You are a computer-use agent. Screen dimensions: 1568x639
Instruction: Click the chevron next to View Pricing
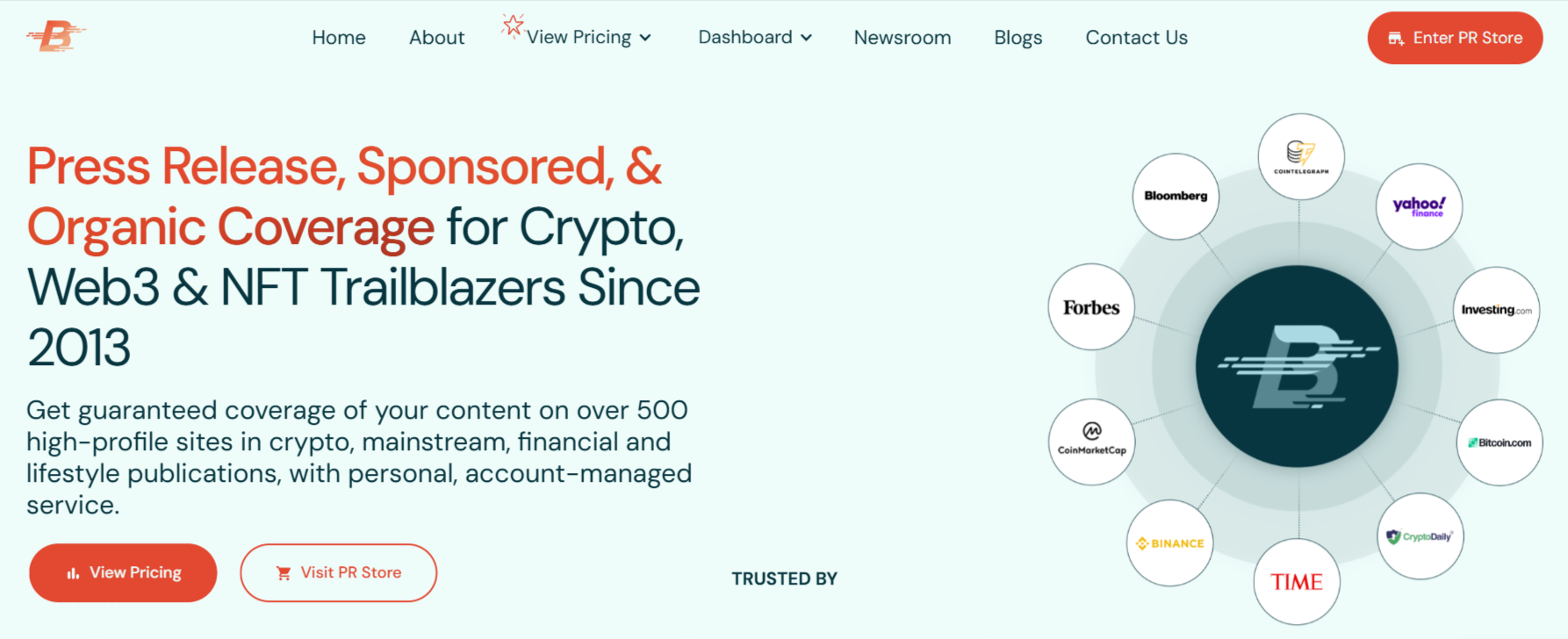pyautogui.click(x=646, y=38)
